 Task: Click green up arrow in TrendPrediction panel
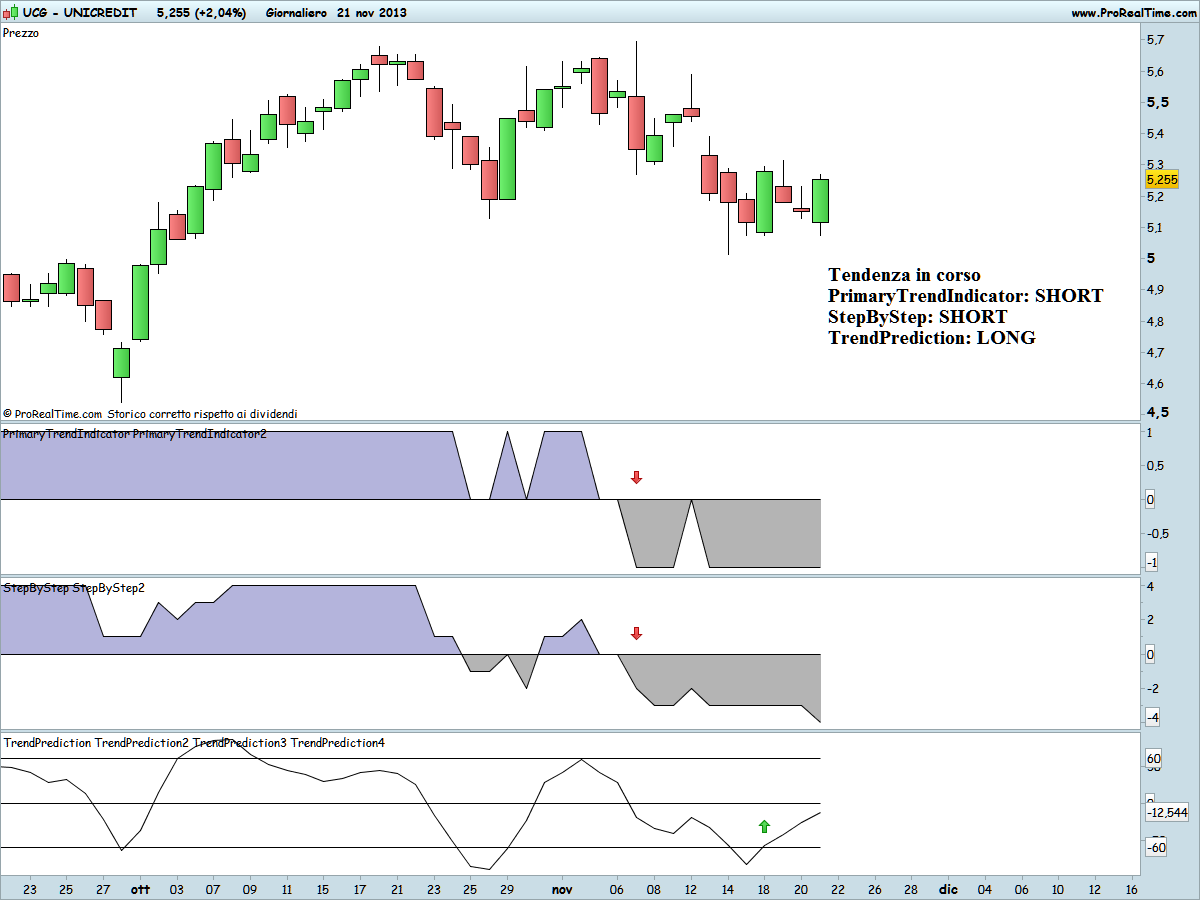[x=765, y=826]
